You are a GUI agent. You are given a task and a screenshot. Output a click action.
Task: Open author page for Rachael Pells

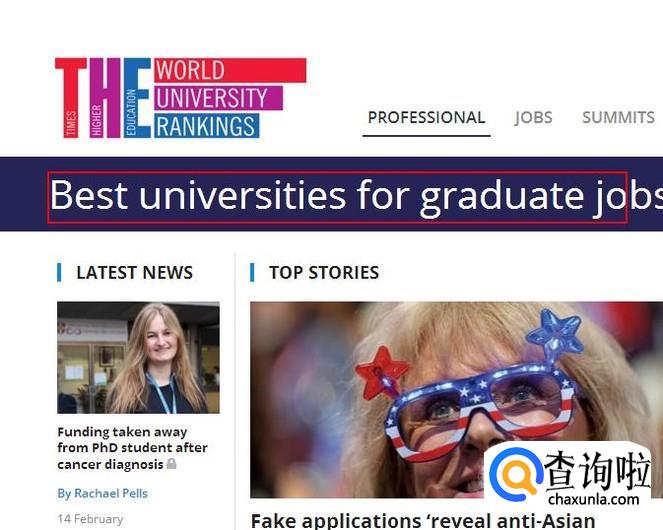103,493
